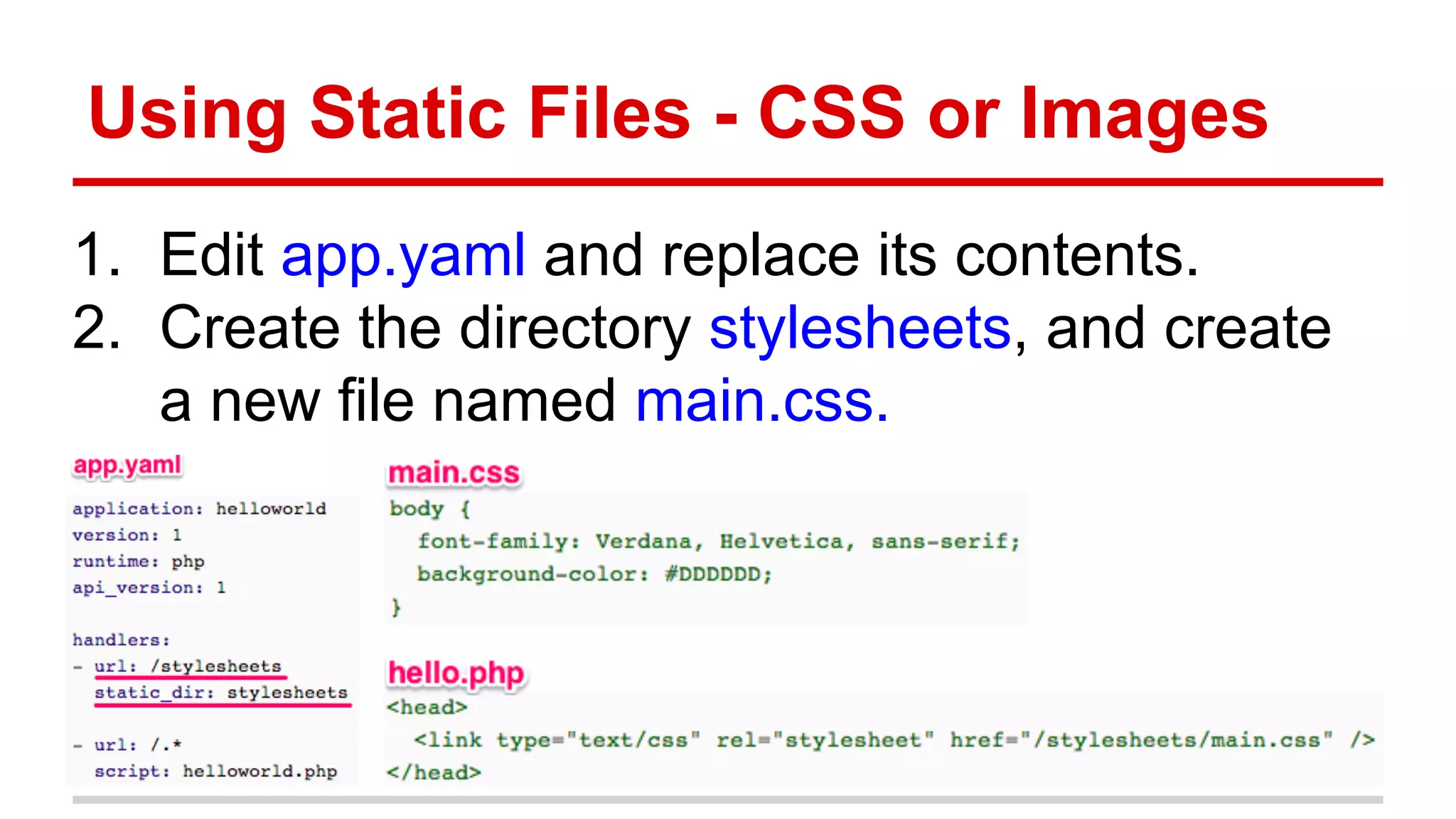Click the line 'api_version: 1'
The height and width of the screenshot is (819, 1456).
point(149,588)
